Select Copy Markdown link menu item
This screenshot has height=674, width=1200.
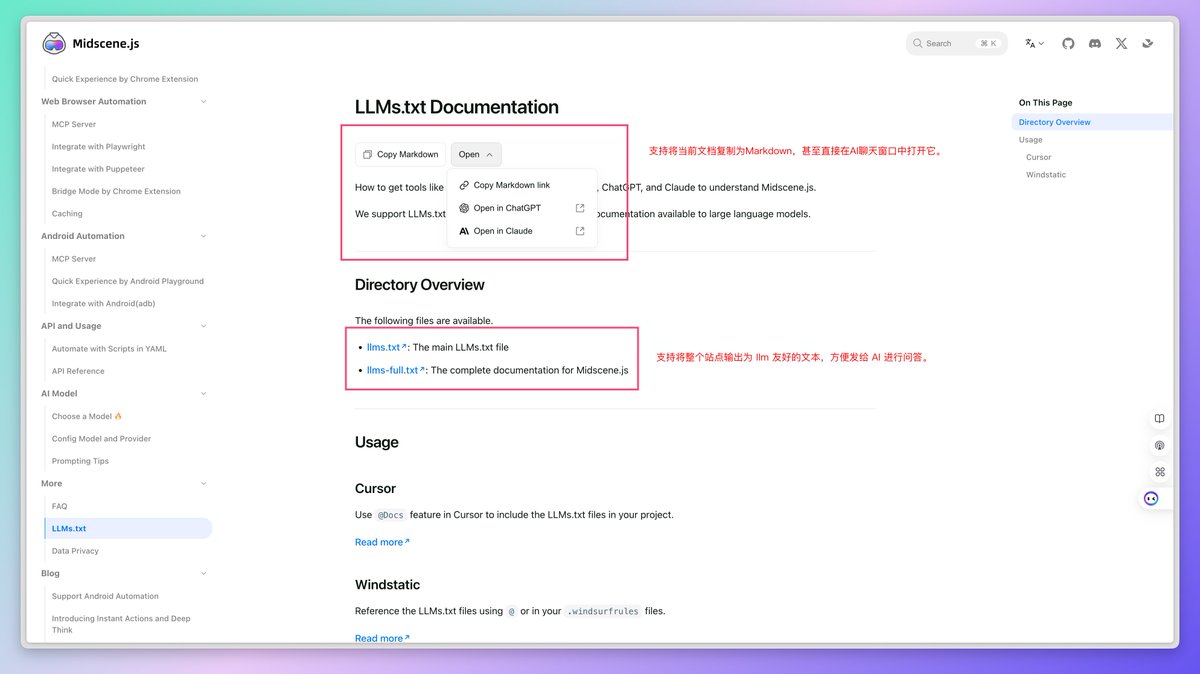pos(521,185)
